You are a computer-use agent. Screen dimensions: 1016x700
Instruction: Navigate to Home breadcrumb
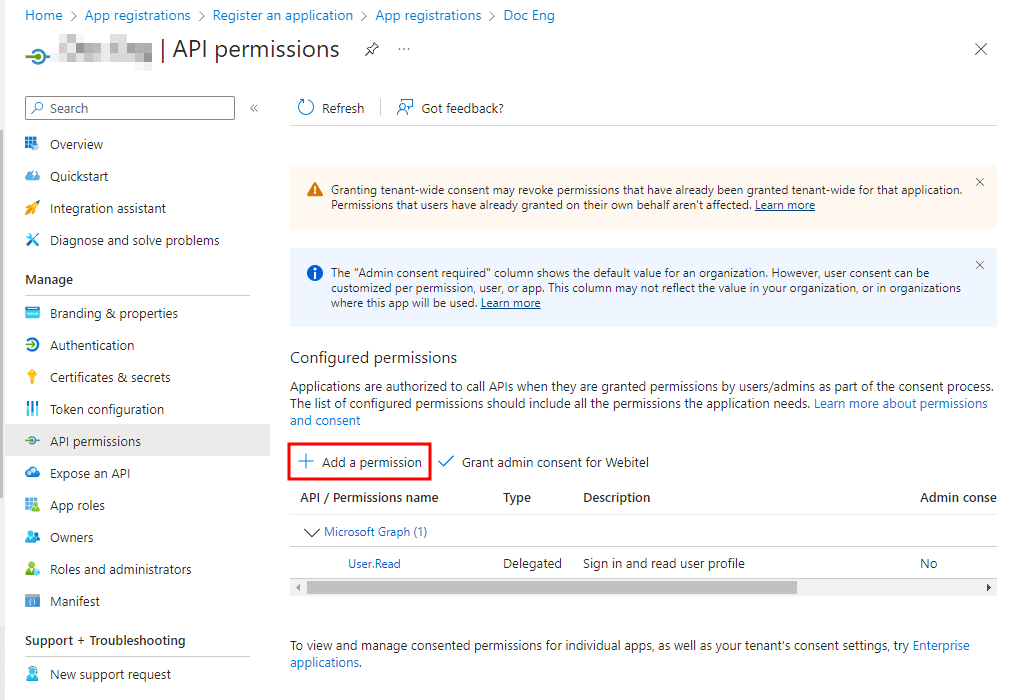(43, 15)
